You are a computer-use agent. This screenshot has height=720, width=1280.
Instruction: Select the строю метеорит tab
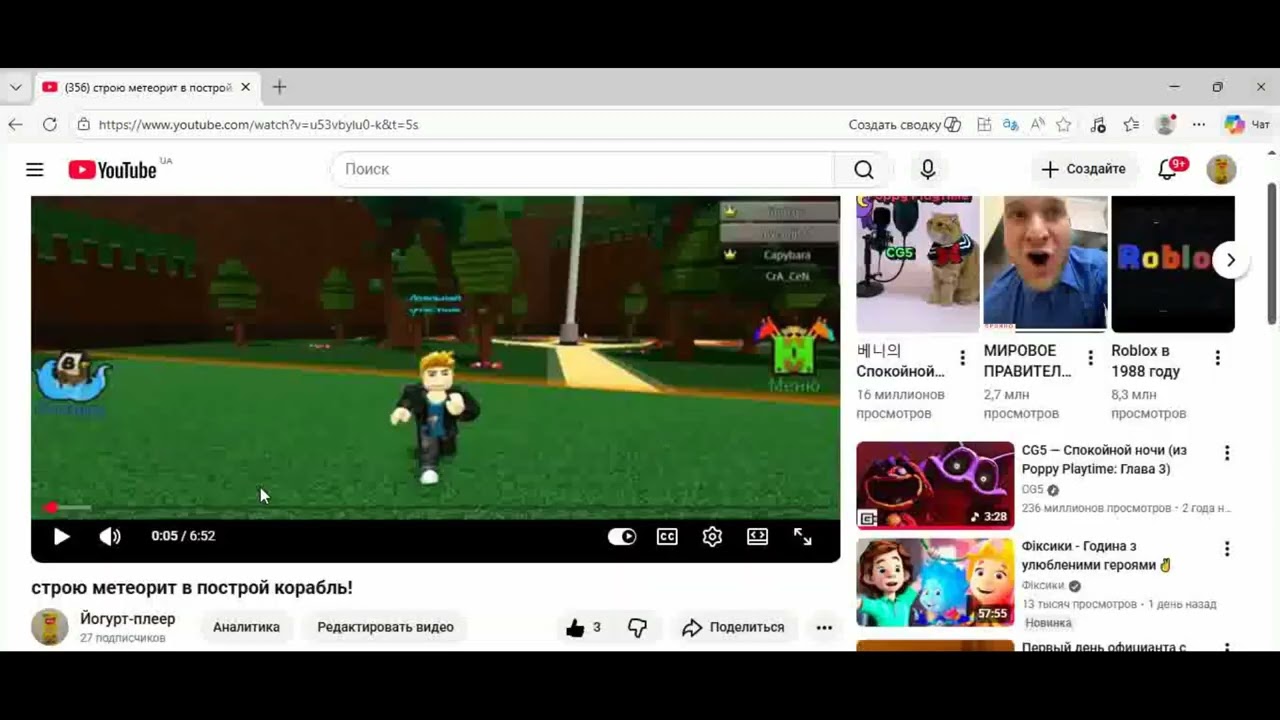[x=147, y=87]
